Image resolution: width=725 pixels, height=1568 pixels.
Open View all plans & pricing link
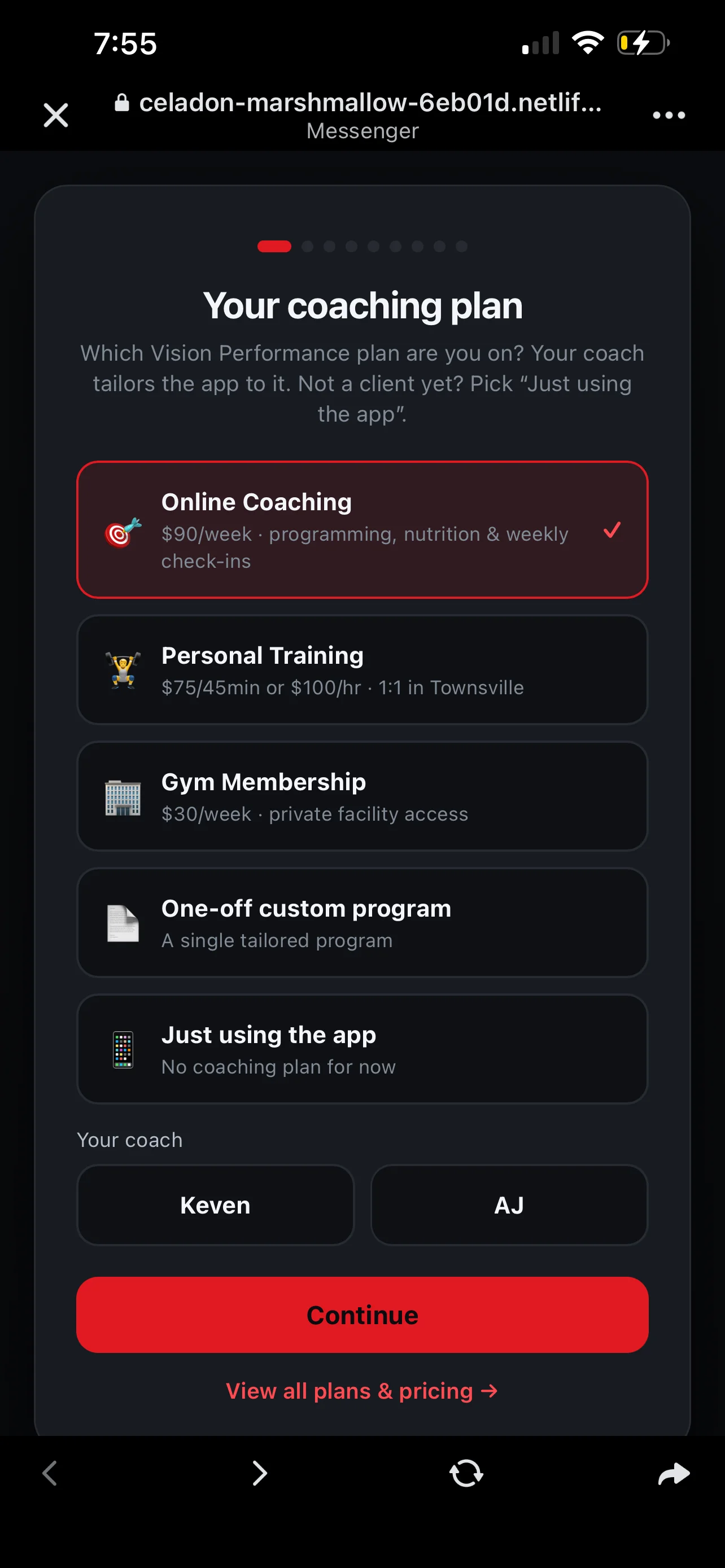[x=362, y=1391]
